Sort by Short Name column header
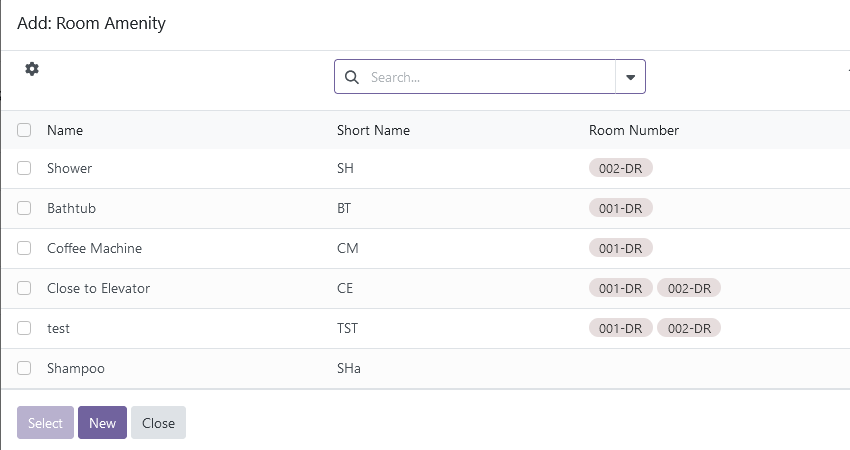850x450 pixels. [x=374, y=130]
